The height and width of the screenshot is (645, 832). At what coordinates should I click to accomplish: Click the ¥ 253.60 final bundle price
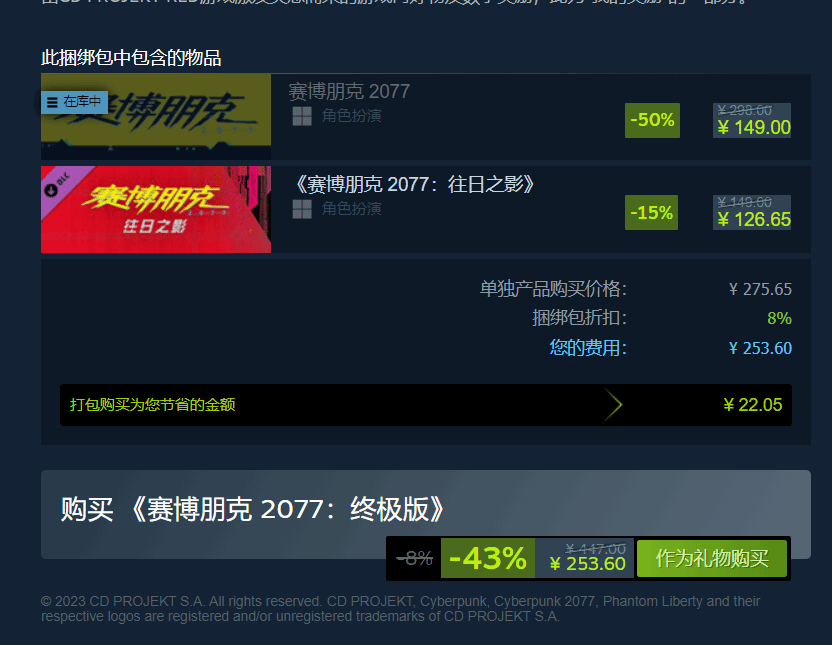pos(587,564)
